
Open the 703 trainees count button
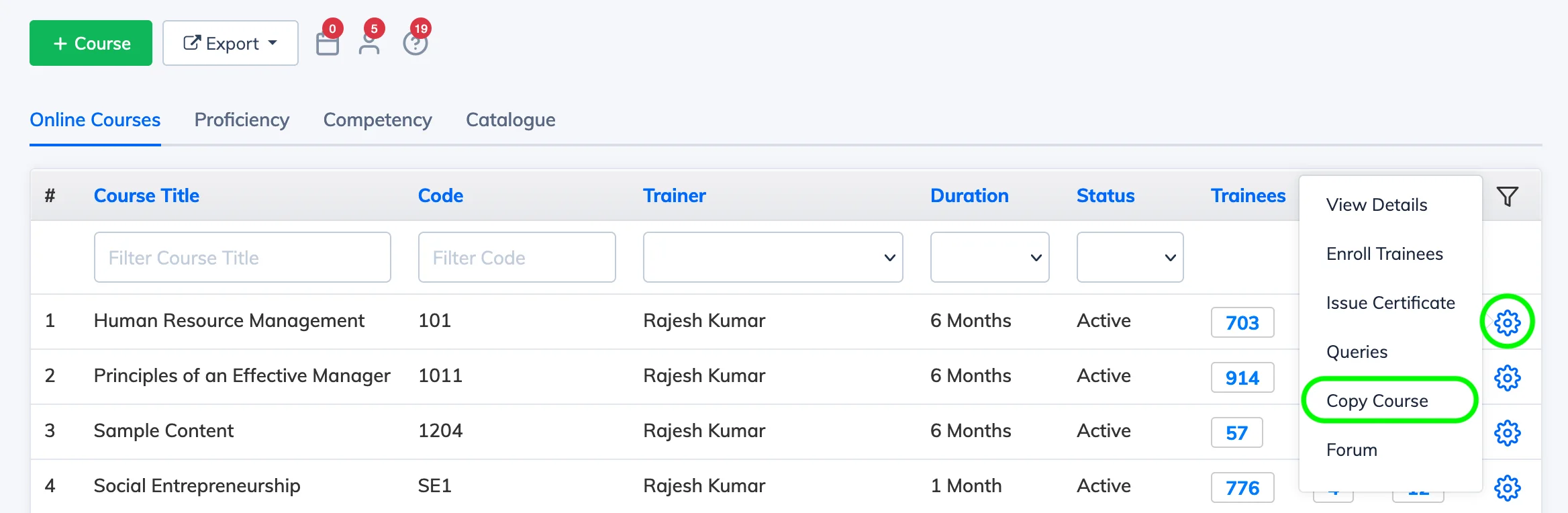(1242, 322)
